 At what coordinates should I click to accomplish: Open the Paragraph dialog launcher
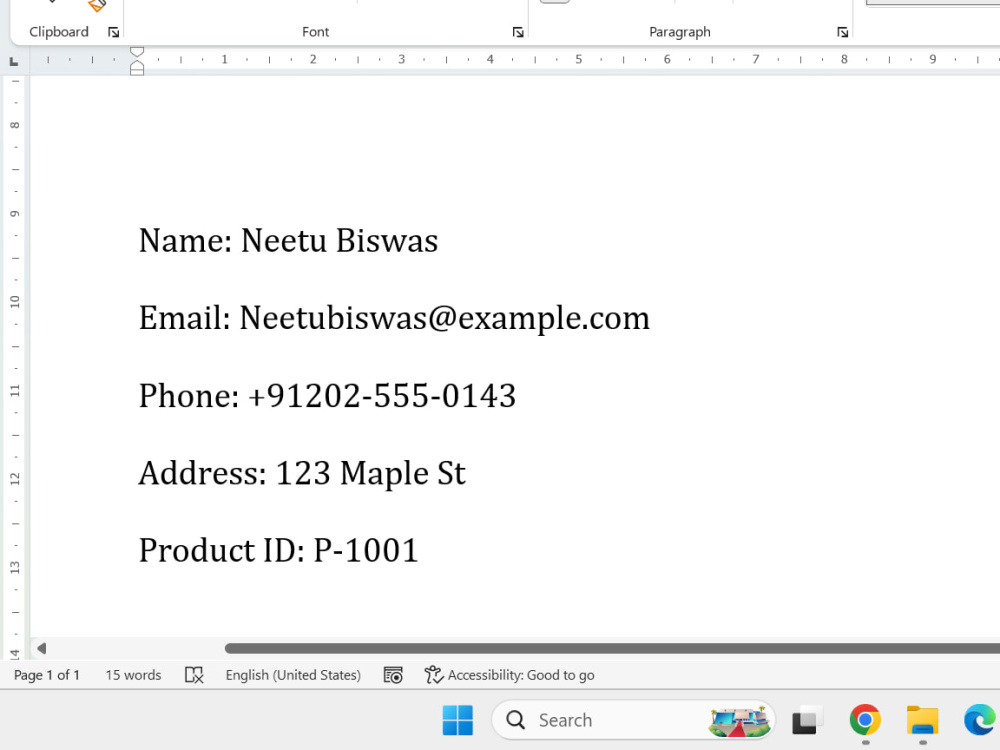[x=842, y=33]
